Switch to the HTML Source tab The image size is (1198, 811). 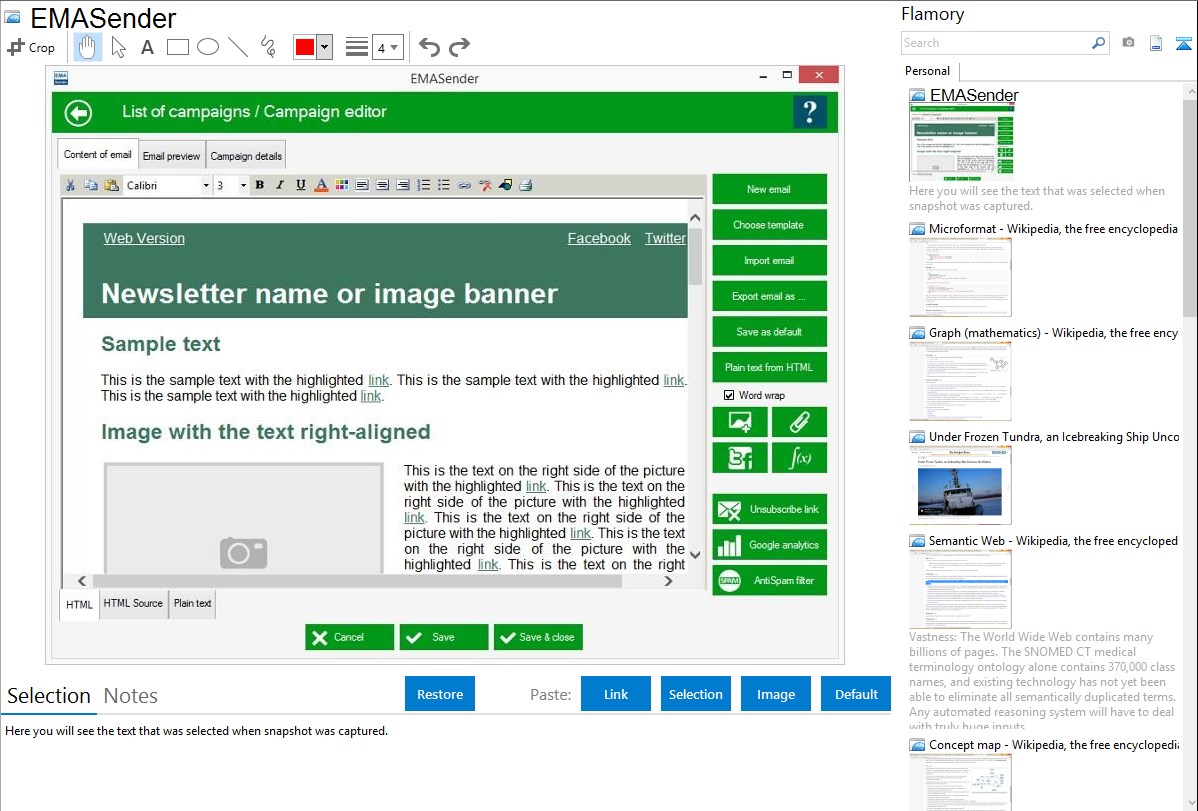point(133,603)
